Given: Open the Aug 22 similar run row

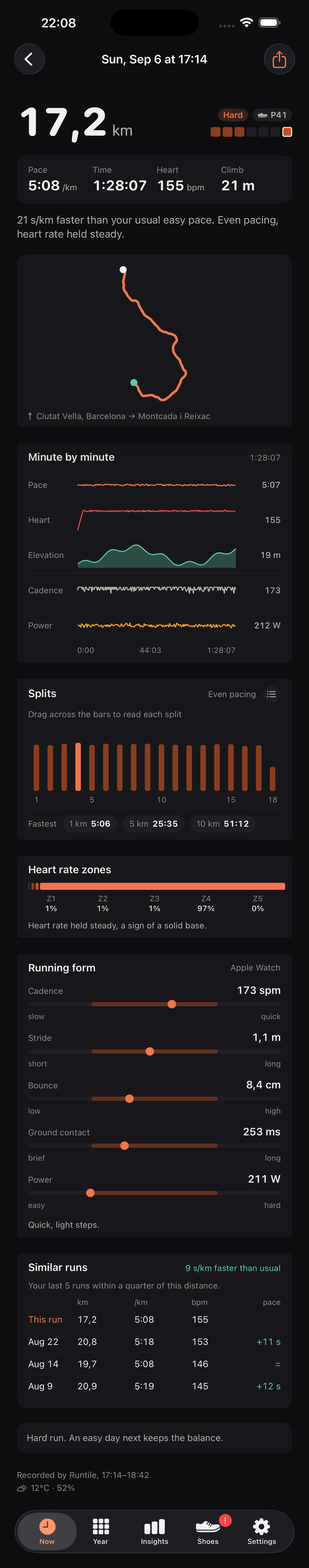Looking at the screenshot, I should 154,1342.
